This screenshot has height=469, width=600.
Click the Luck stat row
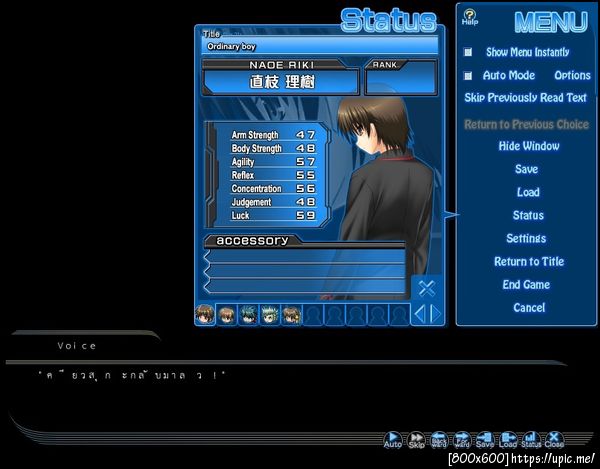click(273, 215)
